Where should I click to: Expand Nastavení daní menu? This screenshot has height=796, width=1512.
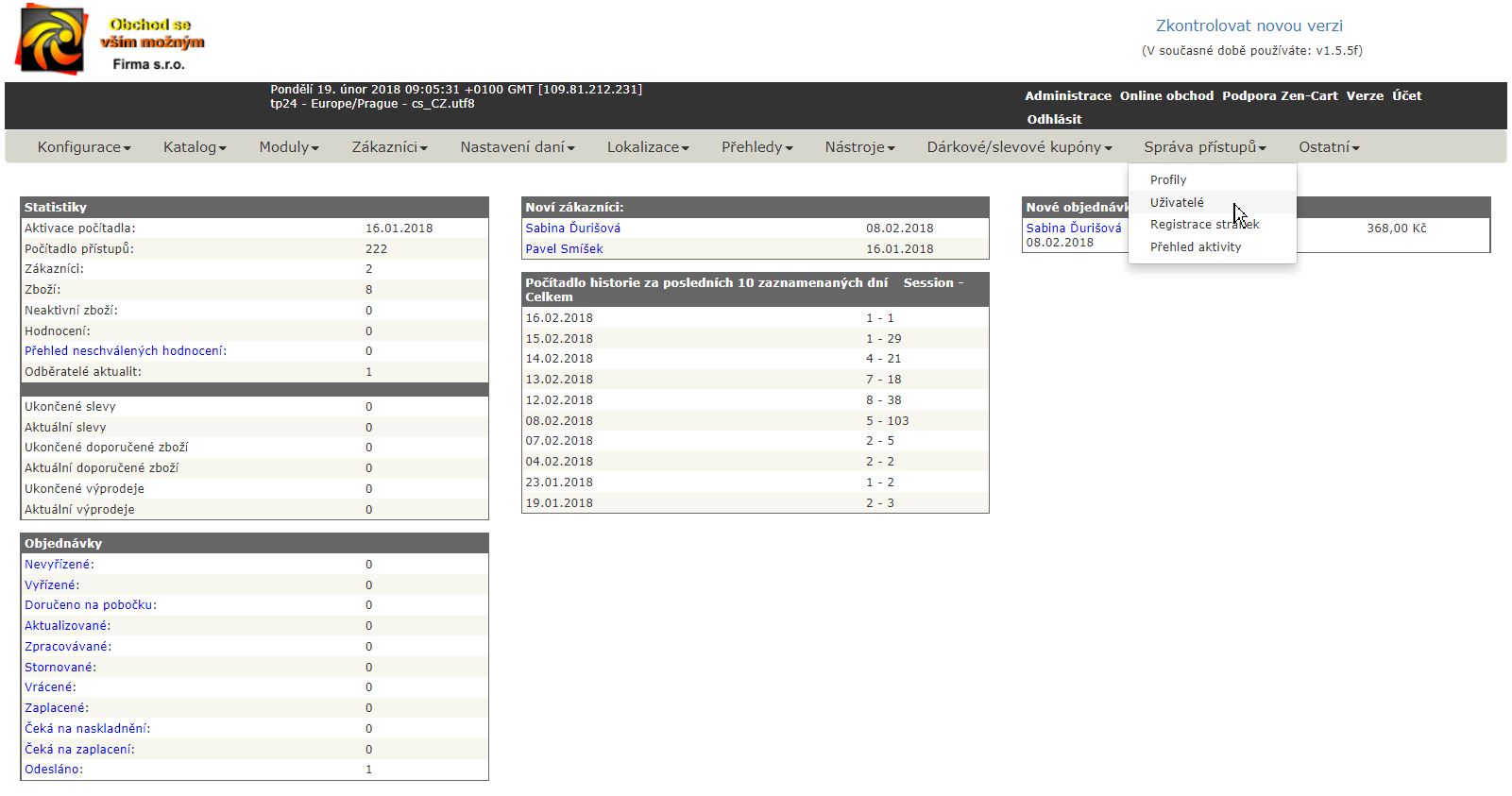[x=517, y=147]
